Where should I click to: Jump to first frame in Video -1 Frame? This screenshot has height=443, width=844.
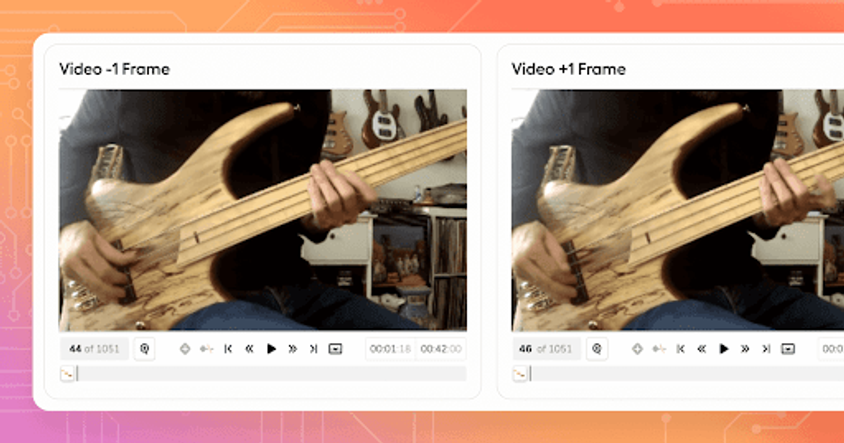tap(228, 349)
